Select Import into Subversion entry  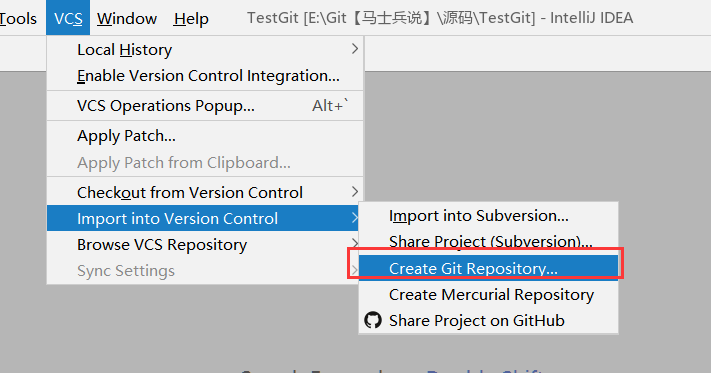pyautogui.click(x=488, y=216)
